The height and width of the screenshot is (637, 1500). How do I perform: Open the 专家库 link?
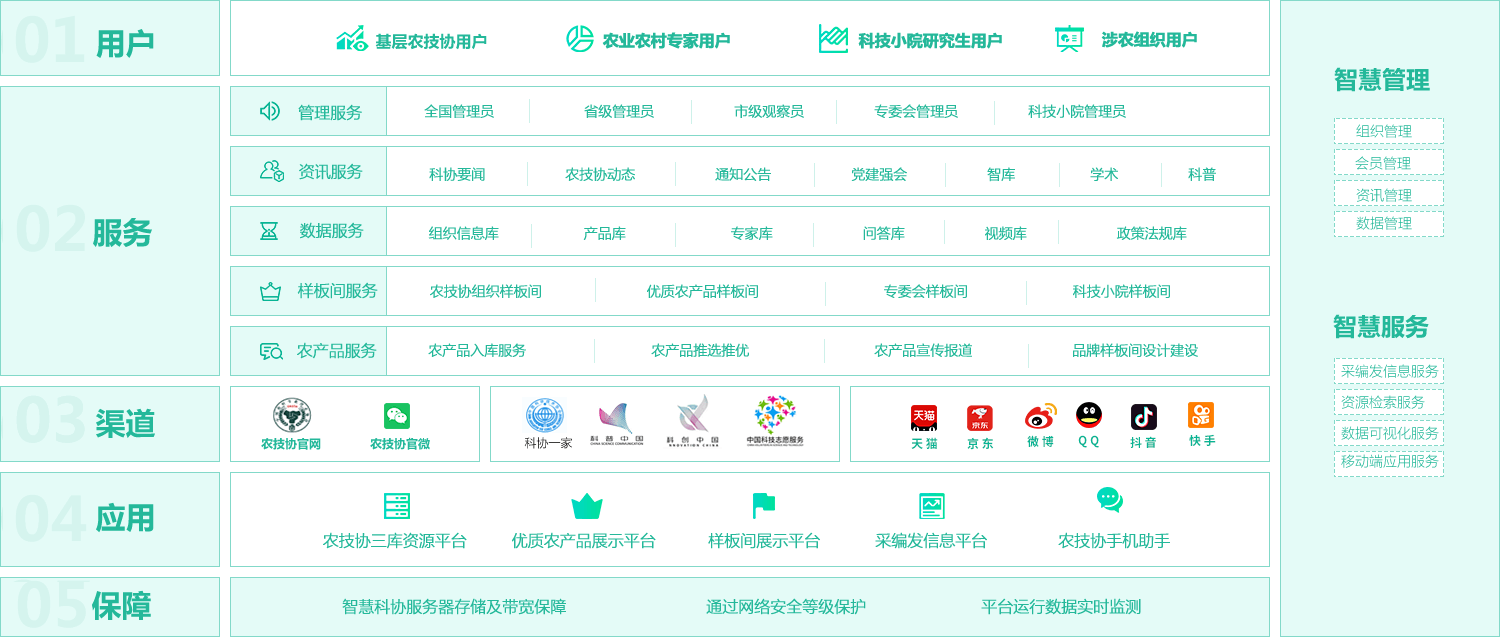(x=751, y=234)
